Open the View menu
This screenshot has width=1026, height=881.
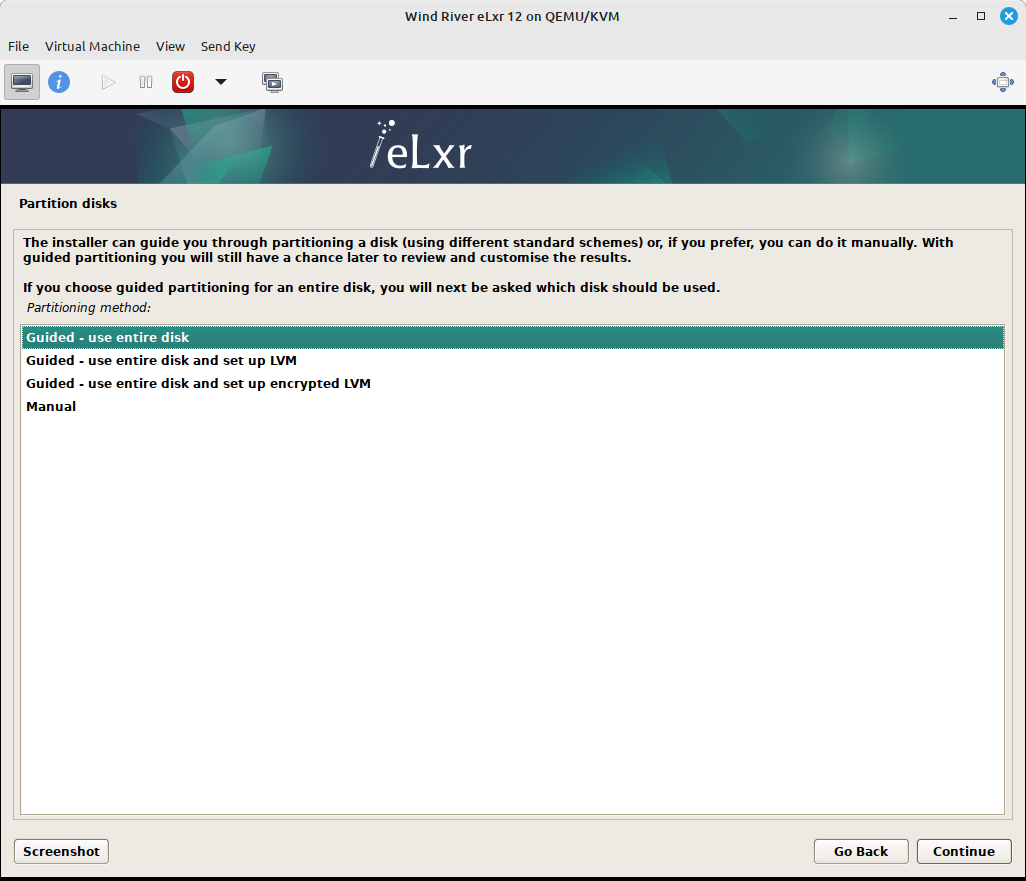click(170, 46)
